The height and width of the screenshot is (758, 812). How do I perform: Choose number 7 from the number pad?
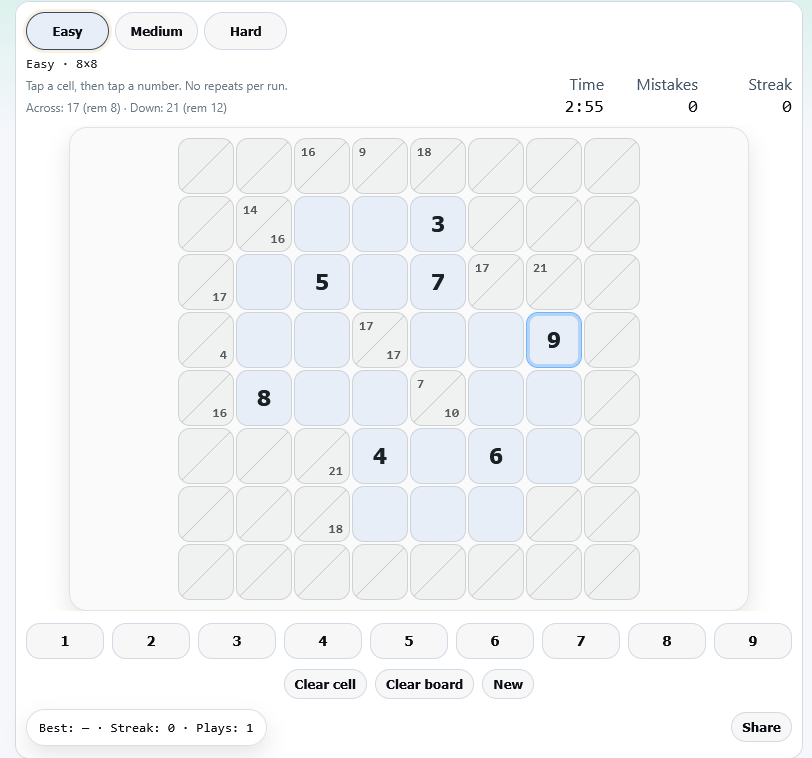point(580,640)
